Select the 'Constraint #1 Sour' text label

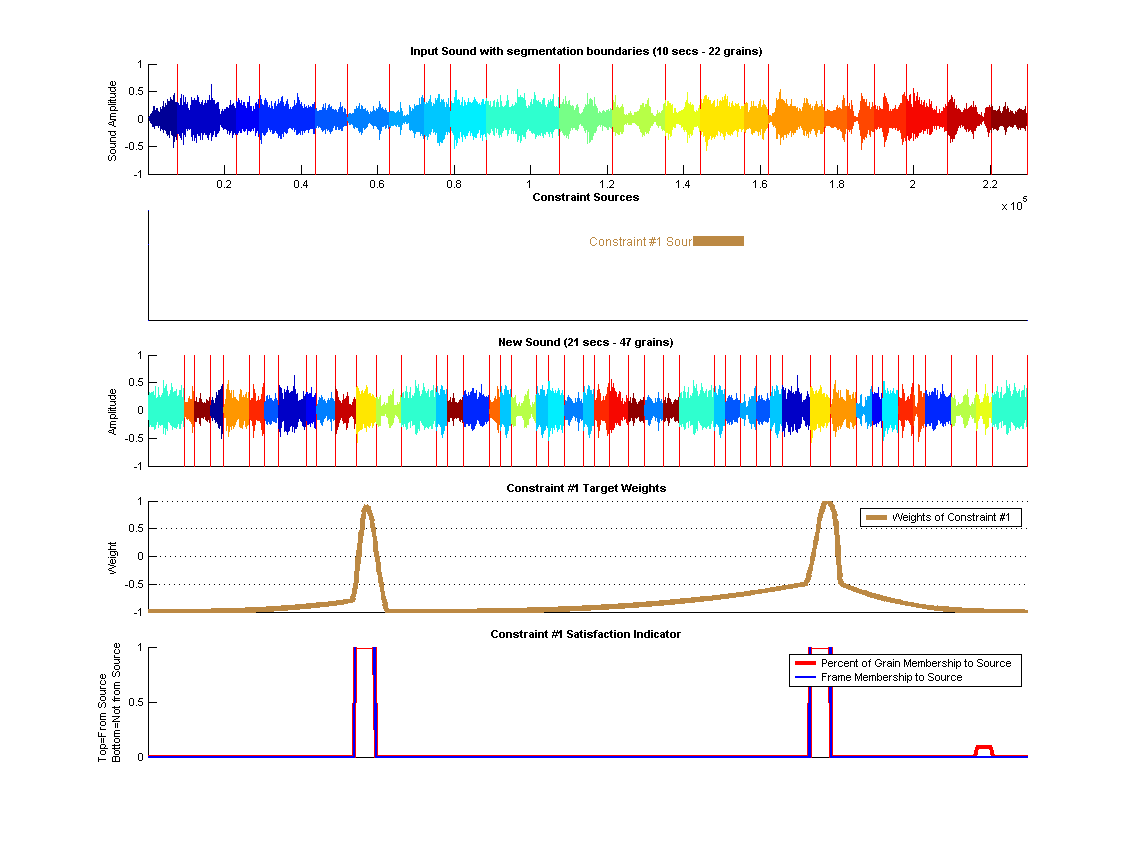click(x=640, y=242)
